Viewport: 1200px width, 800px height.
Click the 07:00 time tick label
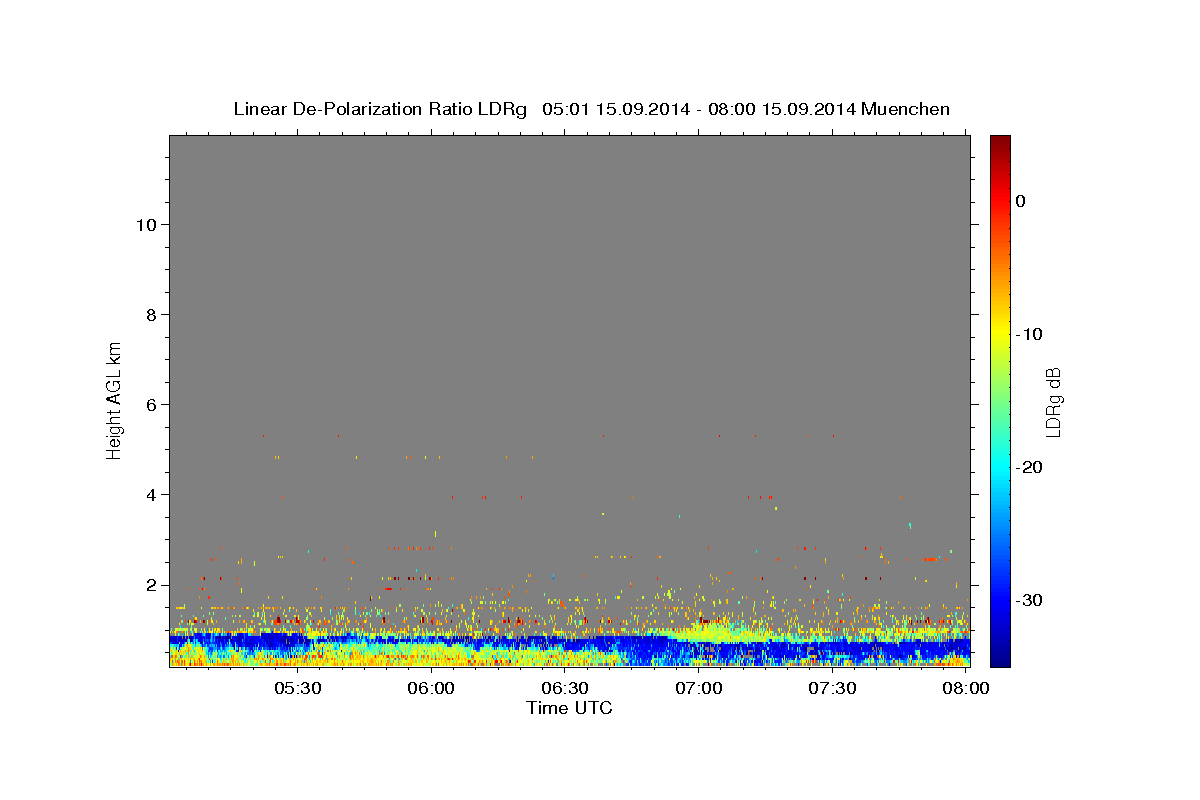[x=699, y=689]
